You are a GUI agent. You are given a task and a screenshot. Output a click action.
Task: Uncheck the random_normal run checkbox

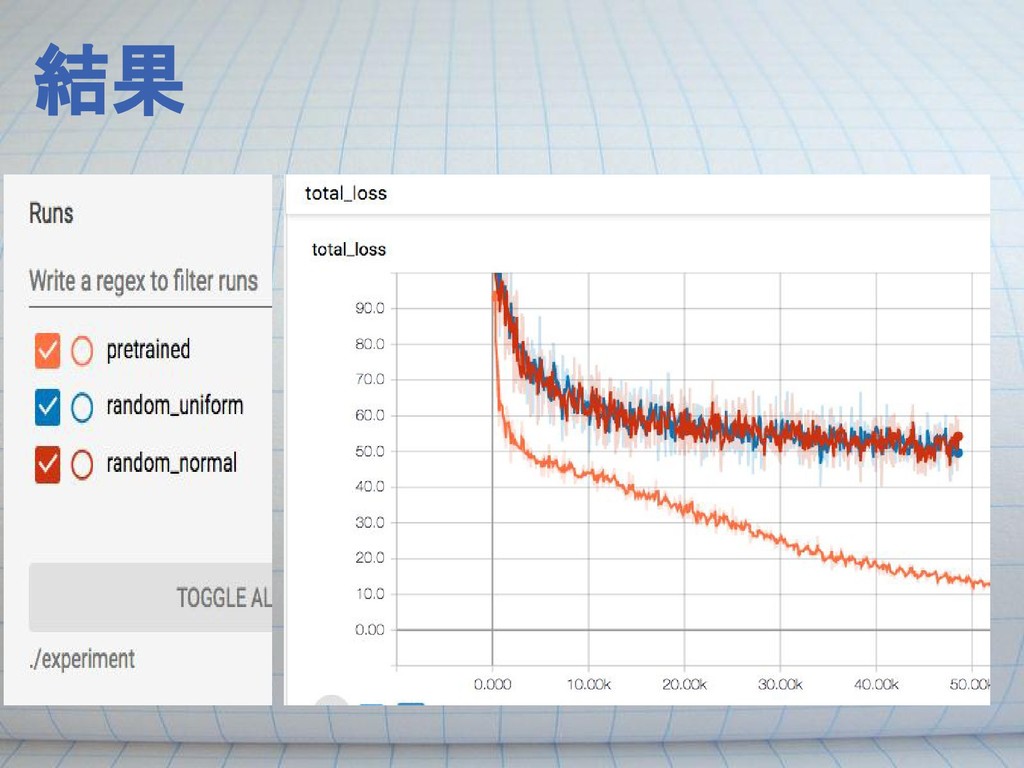(48, 464)
